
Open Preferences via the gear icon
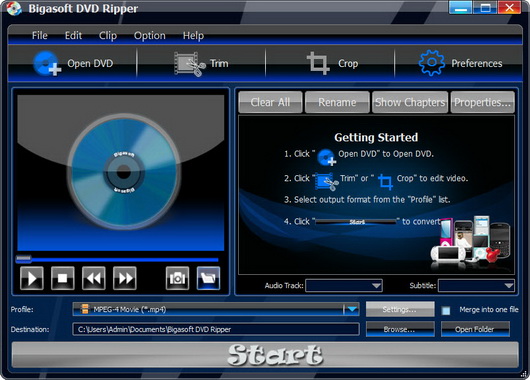tap(432, 63)
